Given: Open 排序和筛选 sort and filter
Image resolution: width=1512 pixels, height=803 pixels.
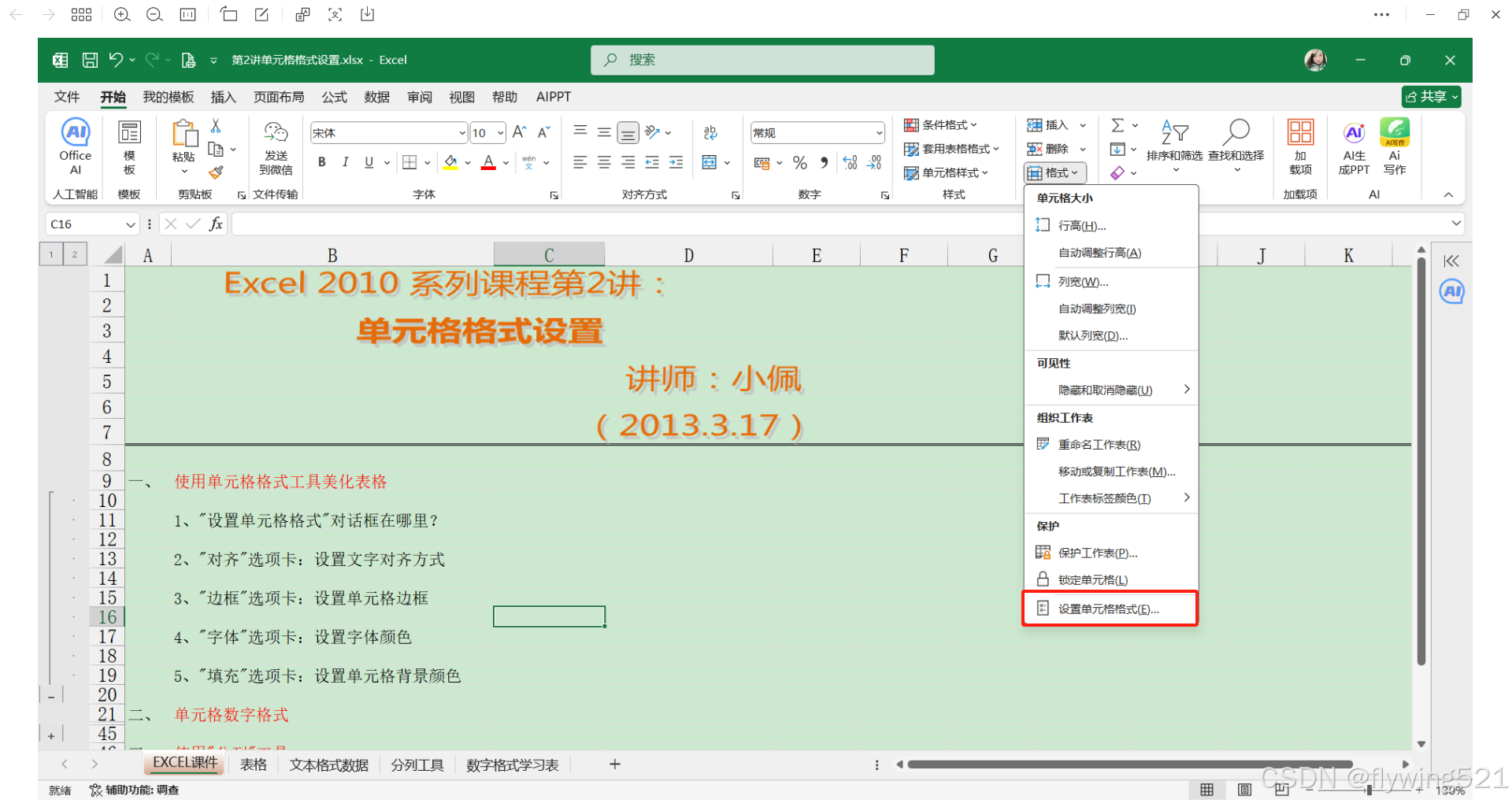Looking at the screenshot, I should coord(1174,146).
